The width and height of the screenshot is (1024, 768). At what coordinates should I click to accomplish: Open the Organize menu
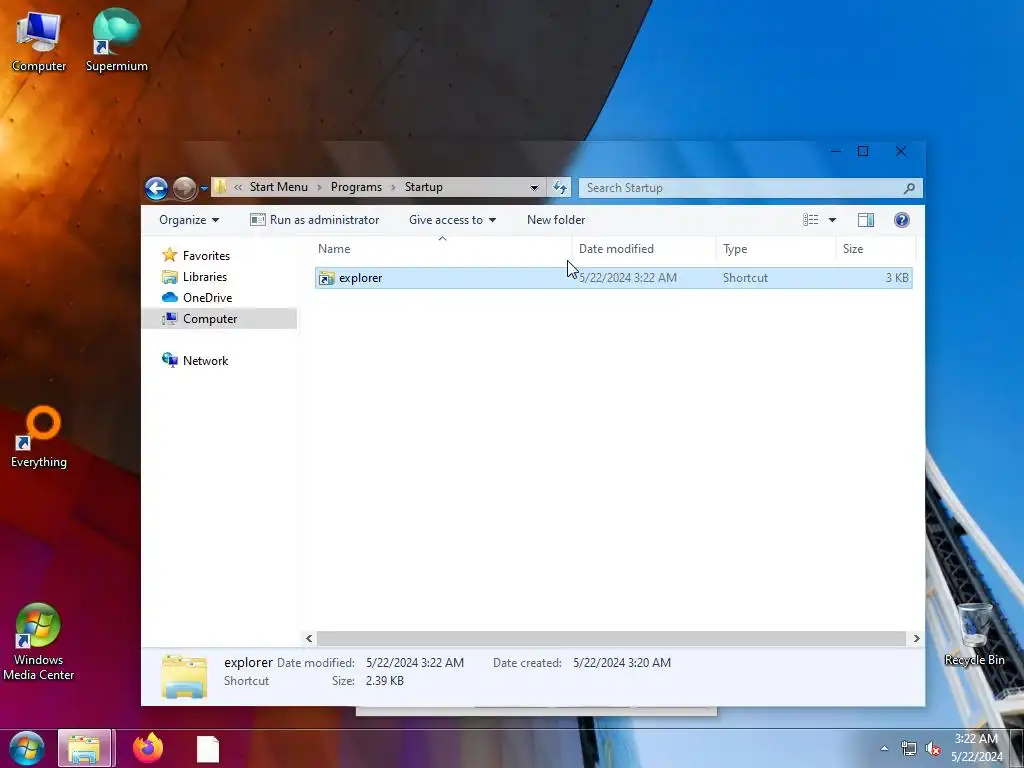click(x=189, y=220)
